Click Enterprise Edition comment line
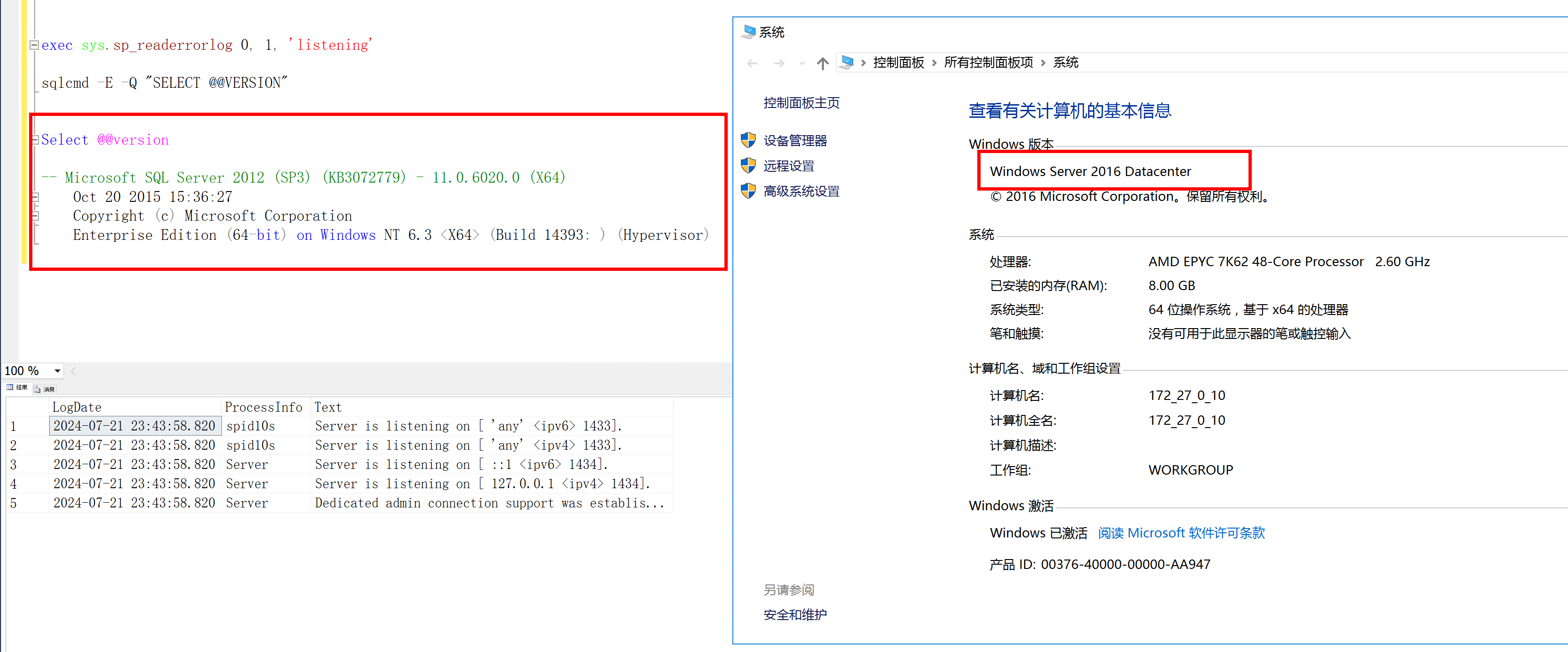The height and width of the screenshot is (652, 1568). click(391, 235)
